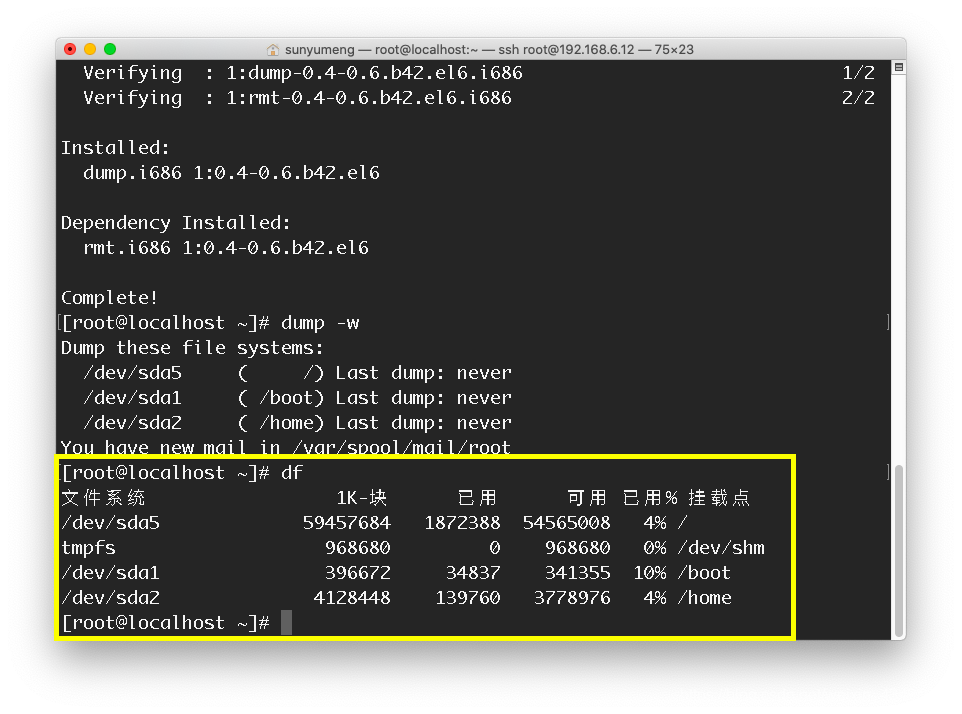Click the home folder icon in title bar
The image size is (962, 714).
tap(273, 50)
